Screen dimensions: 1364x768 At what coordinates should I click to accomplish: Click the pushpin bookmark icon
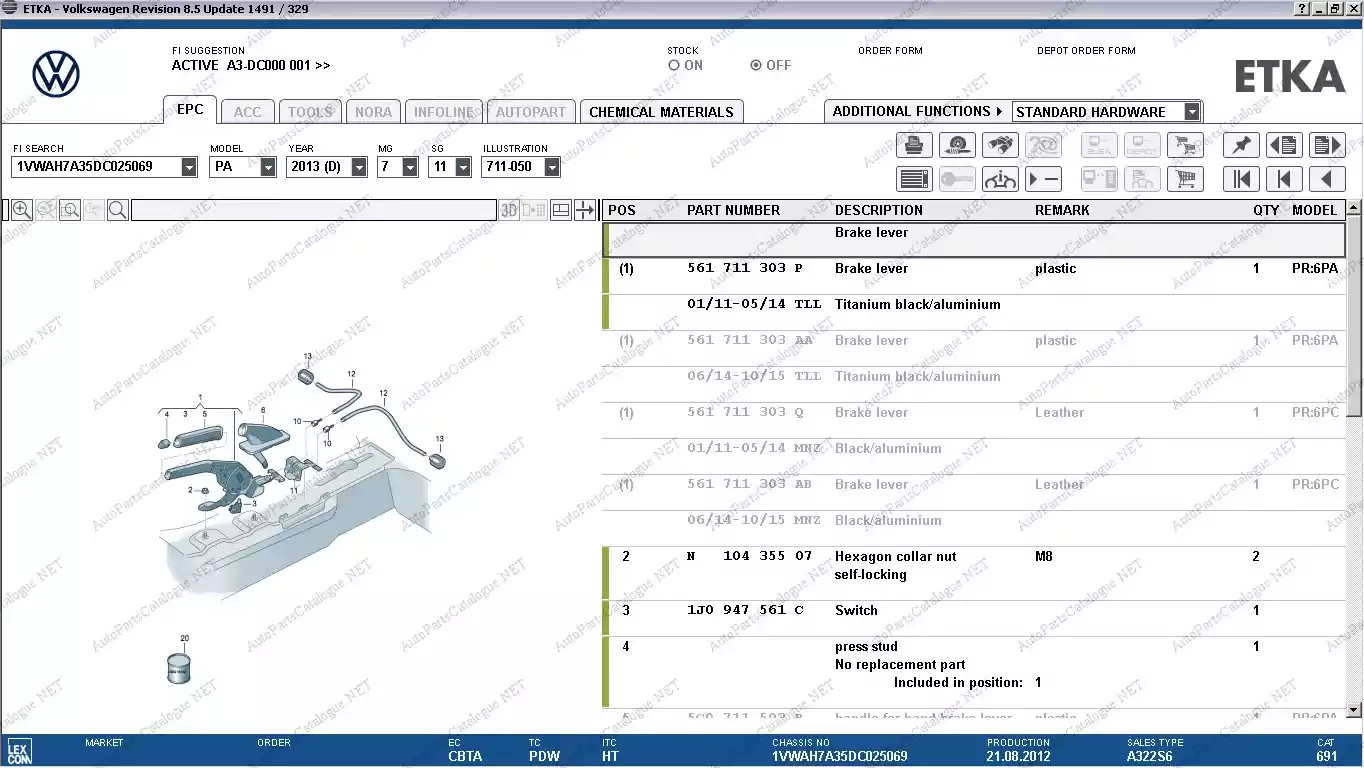tap(1241, 145)
